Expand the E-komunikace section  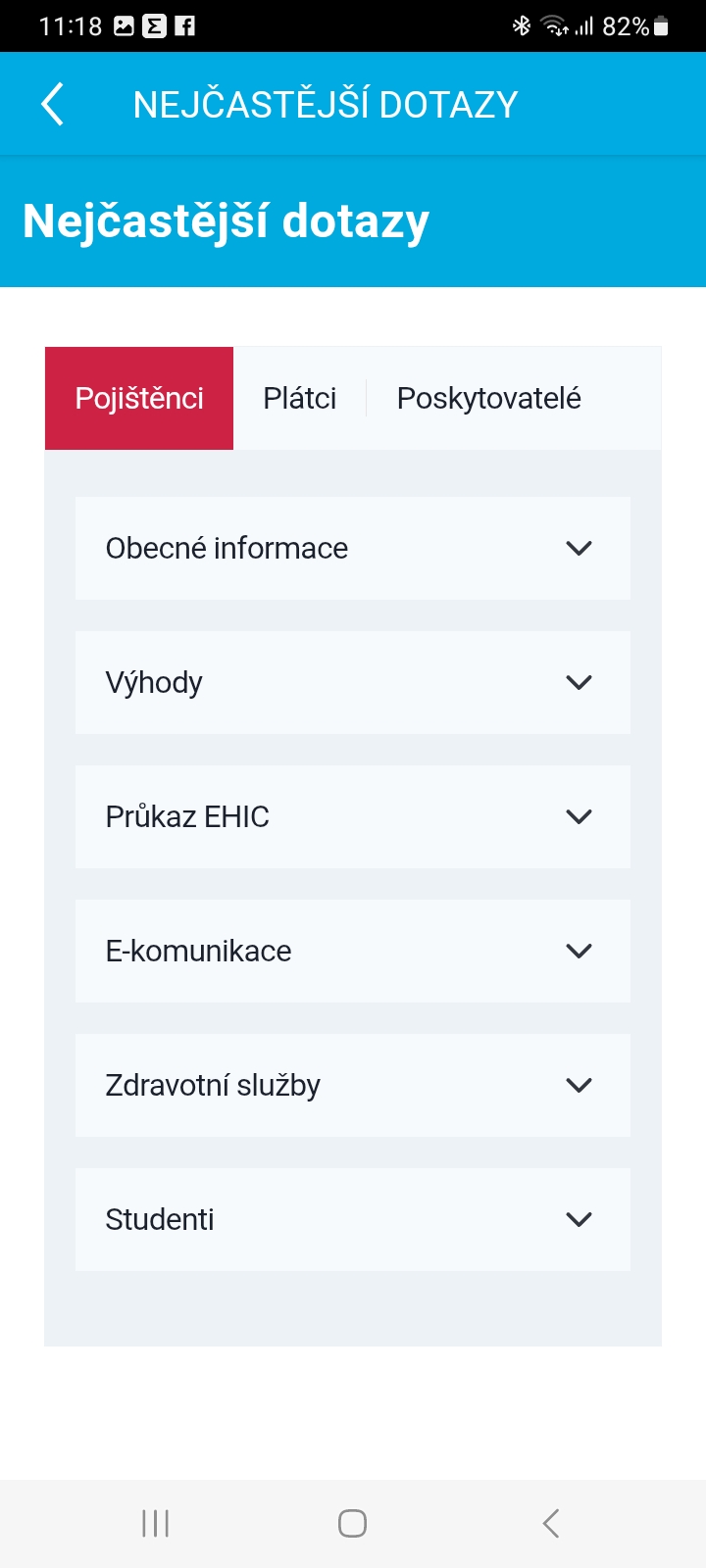point(353,951)
